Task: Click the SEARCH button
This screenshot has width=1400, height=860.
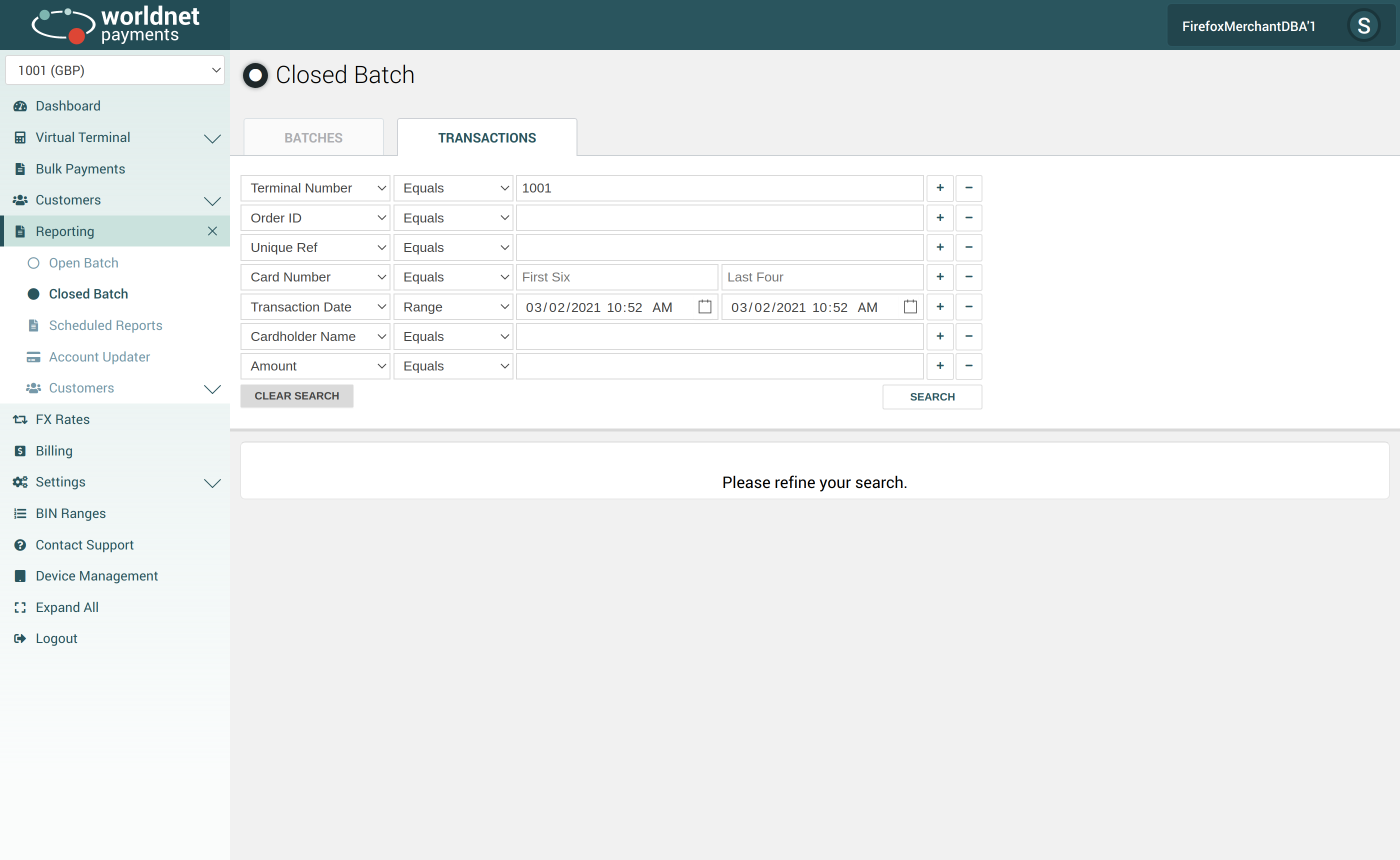Action: tap(931, 397)
